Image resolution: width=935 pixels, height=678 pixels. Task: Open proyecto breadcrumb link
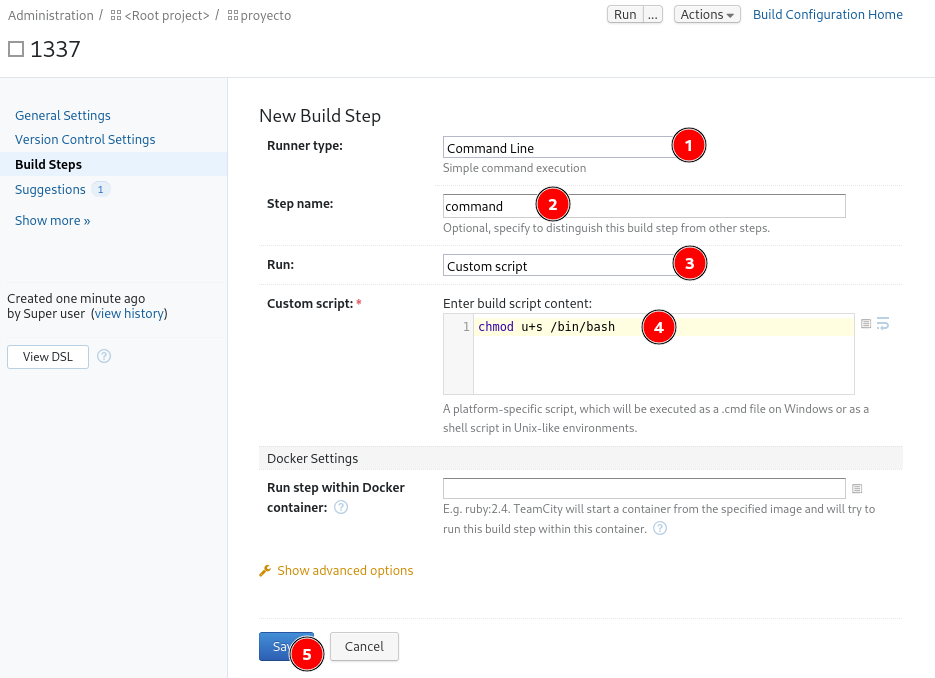click(x=266, y=16)
